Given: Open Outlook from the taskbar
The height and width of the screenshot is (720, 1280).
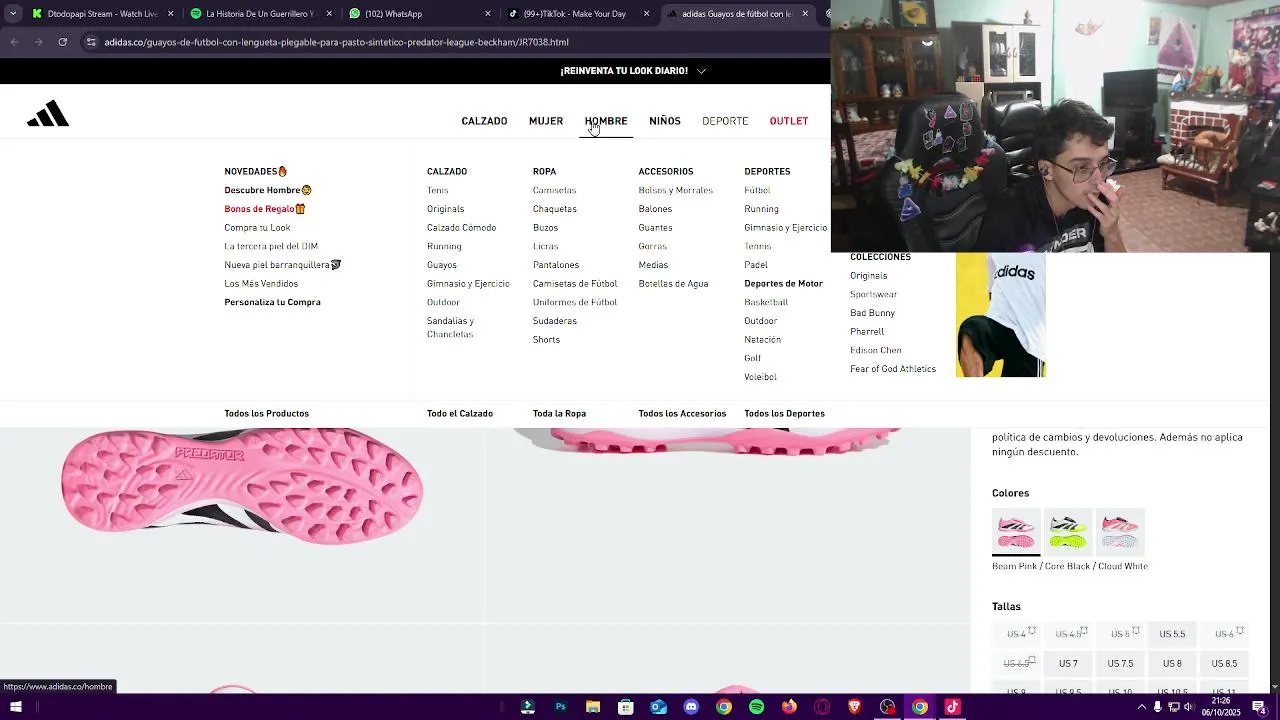Looking at the screenshot, I should click(658, 707).
